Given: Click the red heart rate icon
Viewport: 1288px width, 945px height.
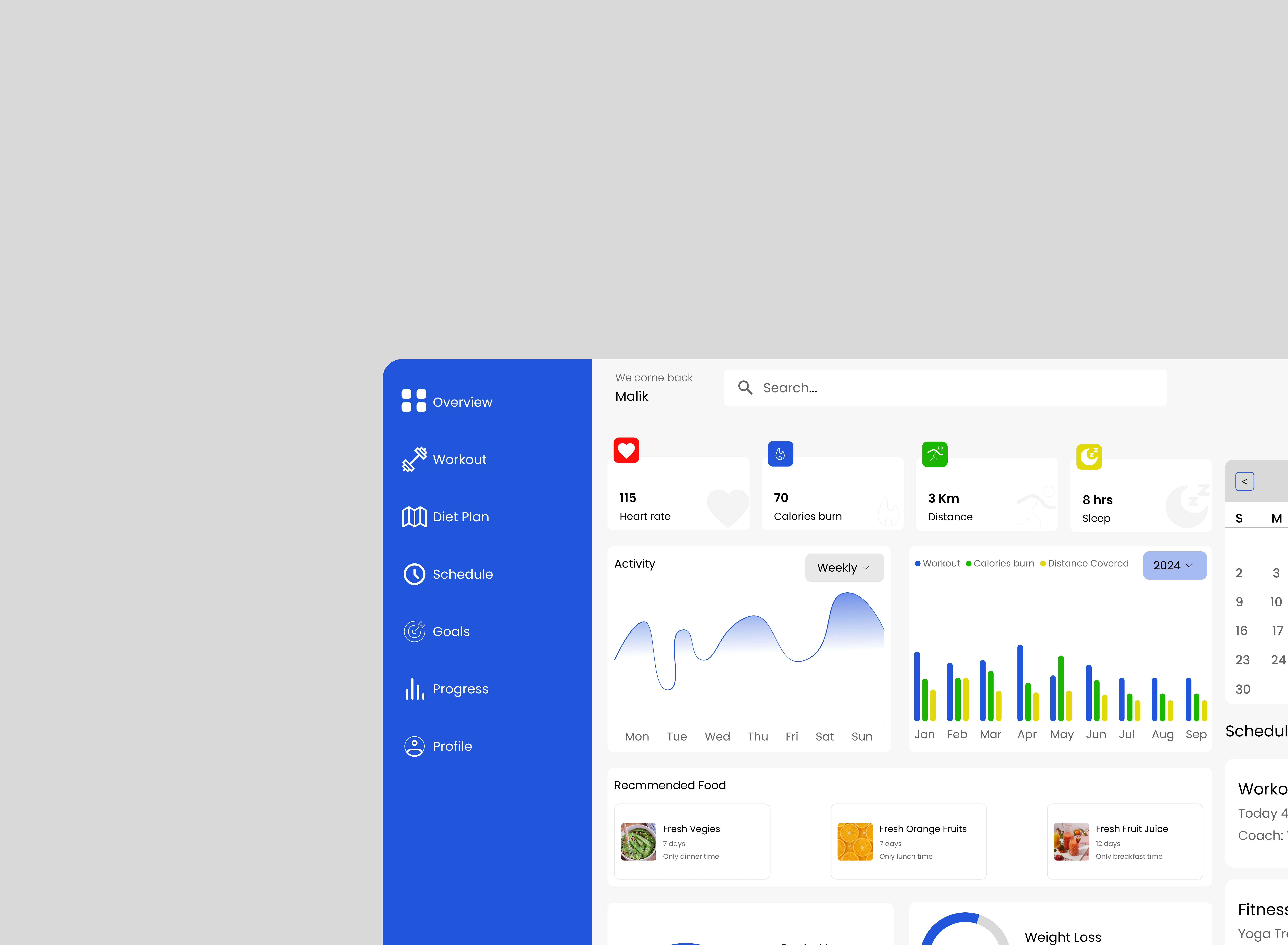Looking at the screenshot, I should 626,450.
